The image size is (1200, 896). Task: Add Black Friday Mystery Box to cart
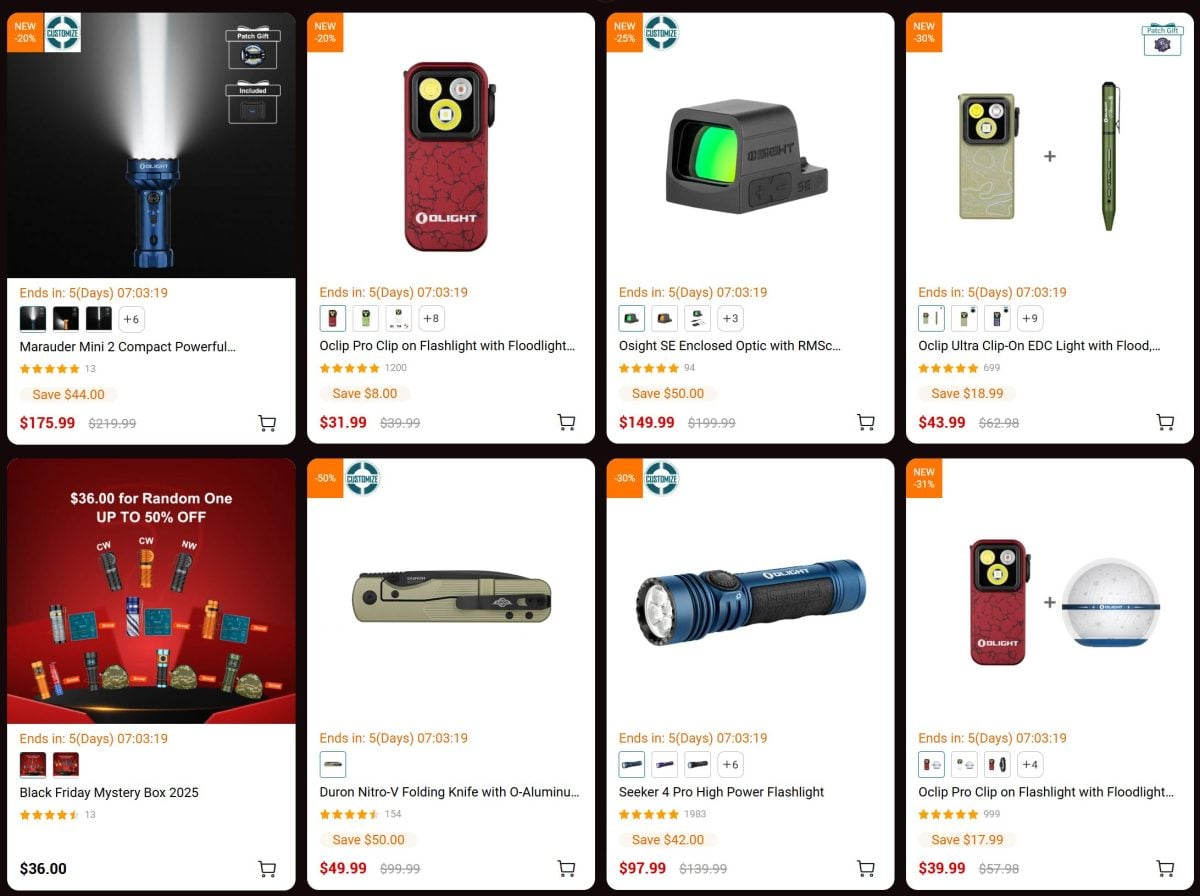pyautogui.click(x=267, y=869)
